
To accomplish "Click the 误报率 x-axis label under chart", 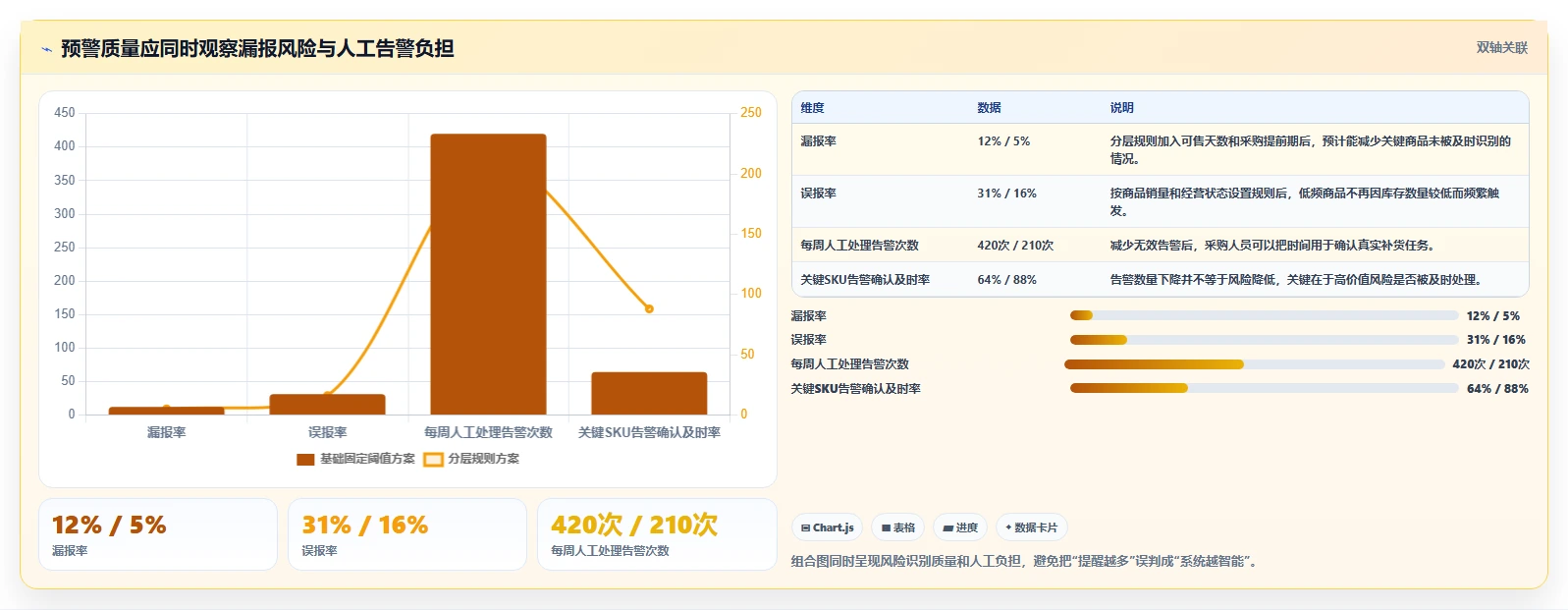I will pos(327,432).
